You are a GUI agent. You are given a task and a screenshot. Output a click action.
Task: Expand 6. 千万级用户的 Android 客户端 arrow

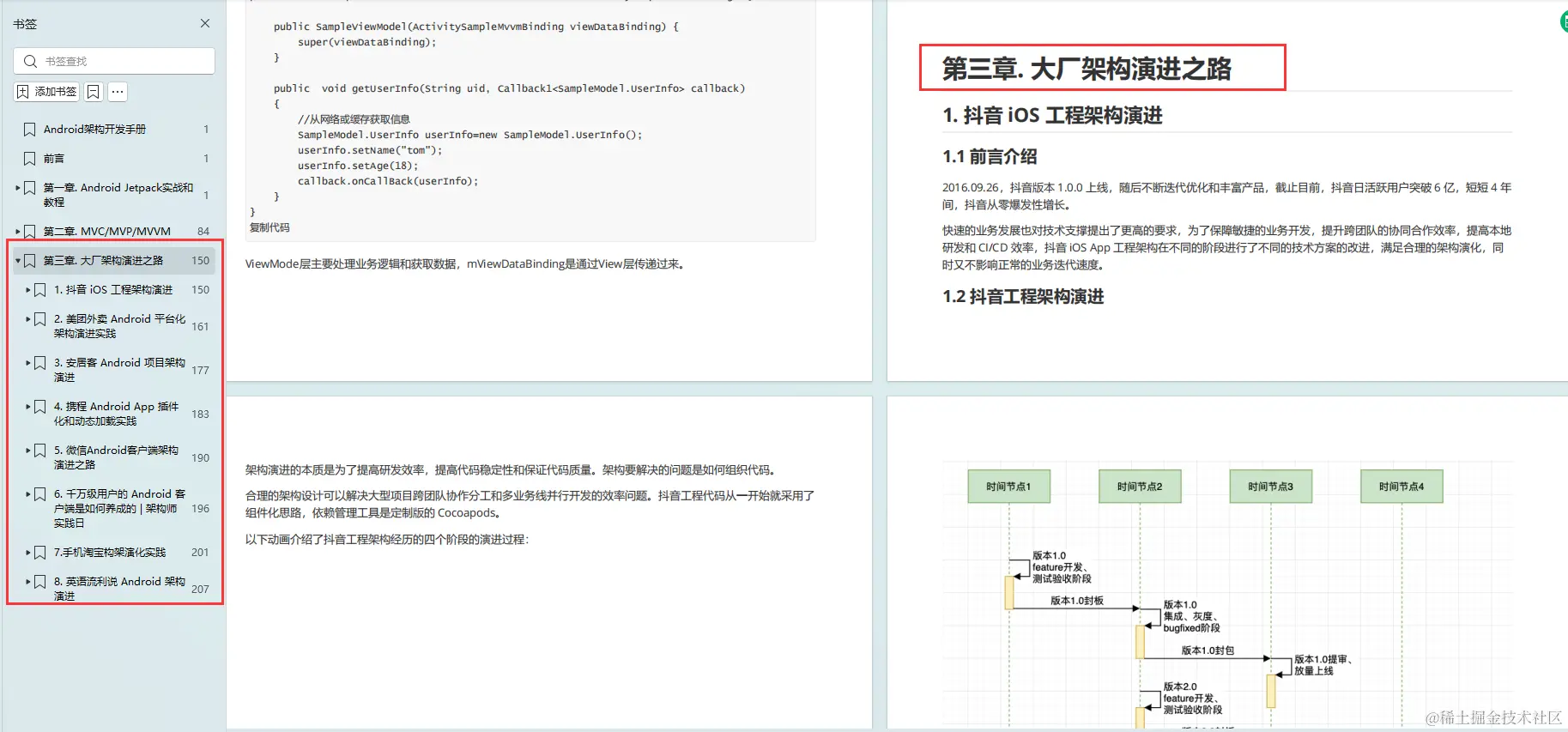click(27, 493)
